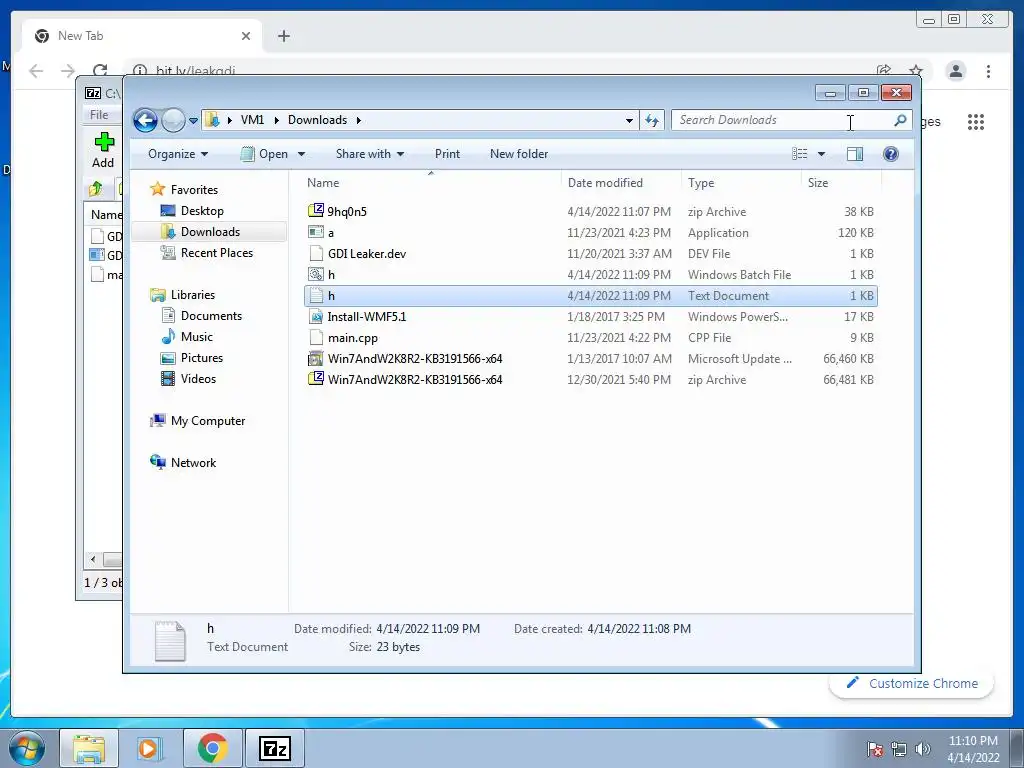Select the Win7AndW2K8R2 zip archive (66,481 KB) icon
Image resolution: width=1024 pixels, height=768 pixels.
[x=316, y=379]
